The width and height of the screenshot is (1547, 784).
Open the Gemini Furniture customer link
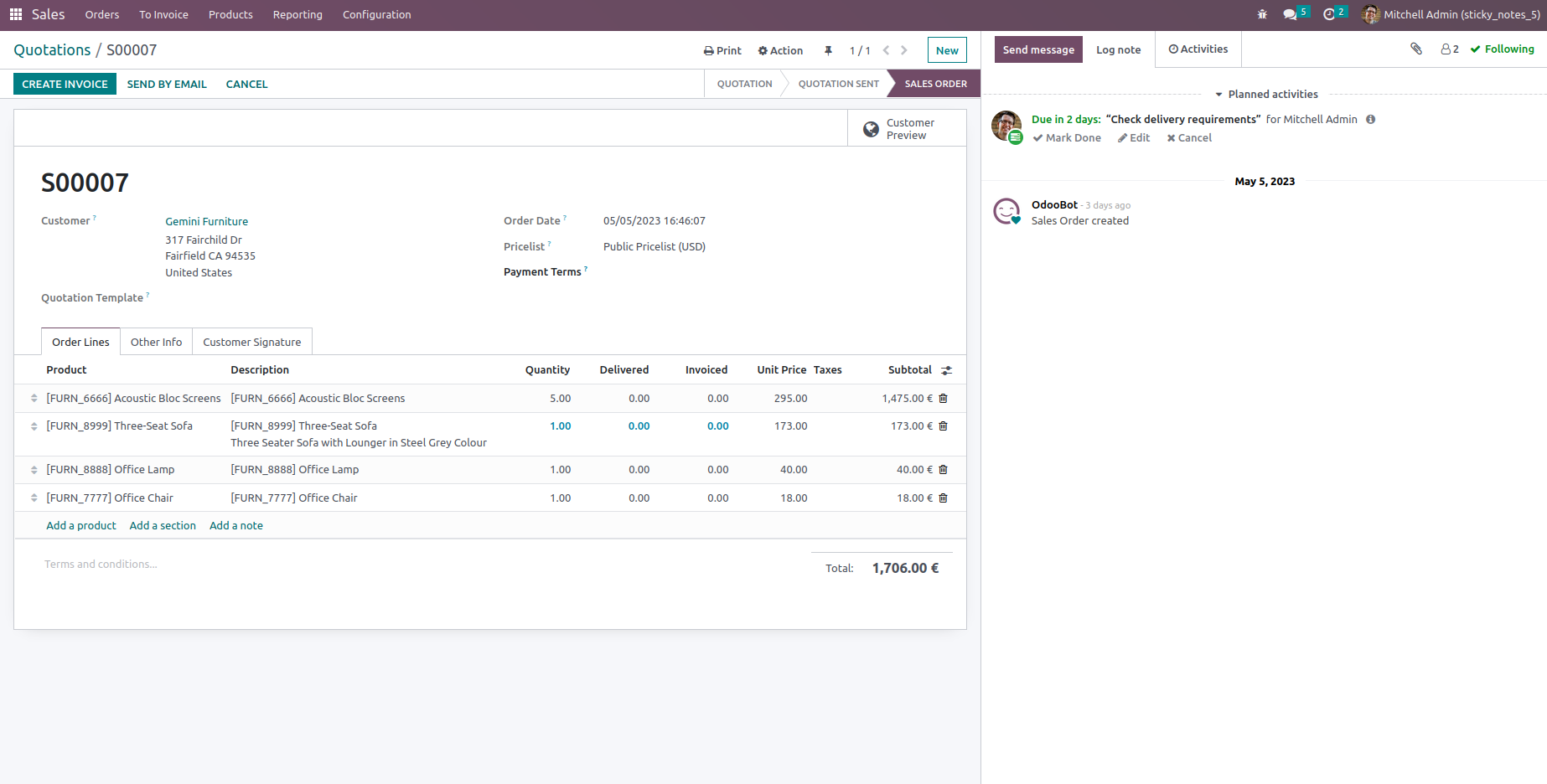click(x=206, y=221)
